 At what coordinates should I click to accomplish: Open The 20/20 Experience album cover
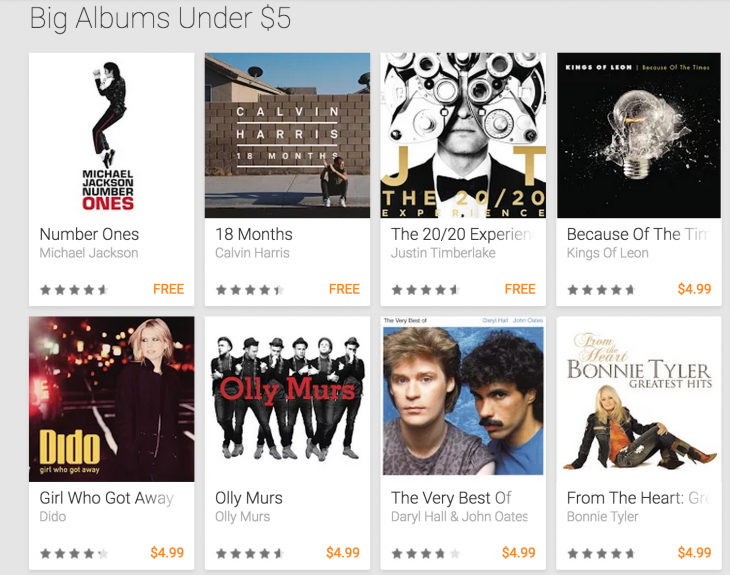(x=463, y=135)
